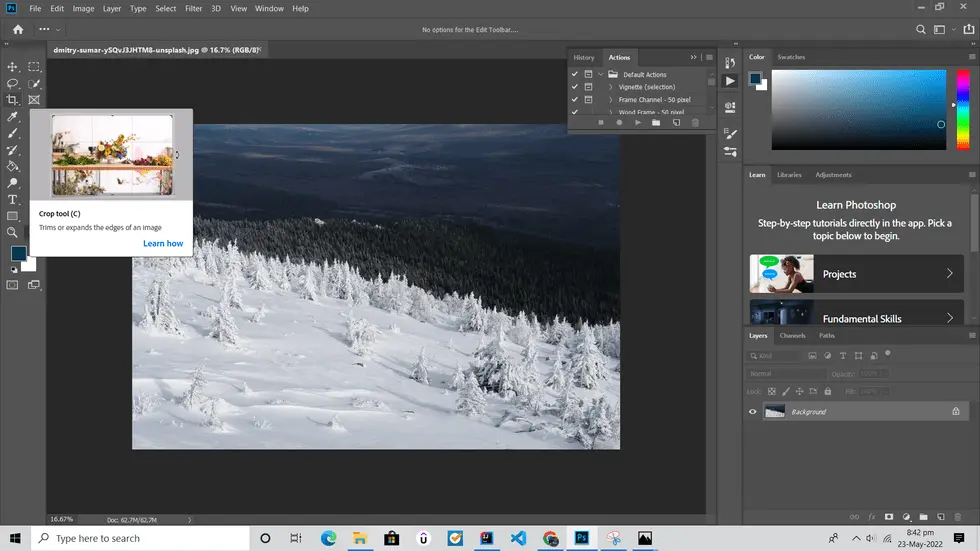This screenshot has width=980, height=551.
Task: Toggle dialog control for Vignette (selection)
Action: tap(588, 87)
